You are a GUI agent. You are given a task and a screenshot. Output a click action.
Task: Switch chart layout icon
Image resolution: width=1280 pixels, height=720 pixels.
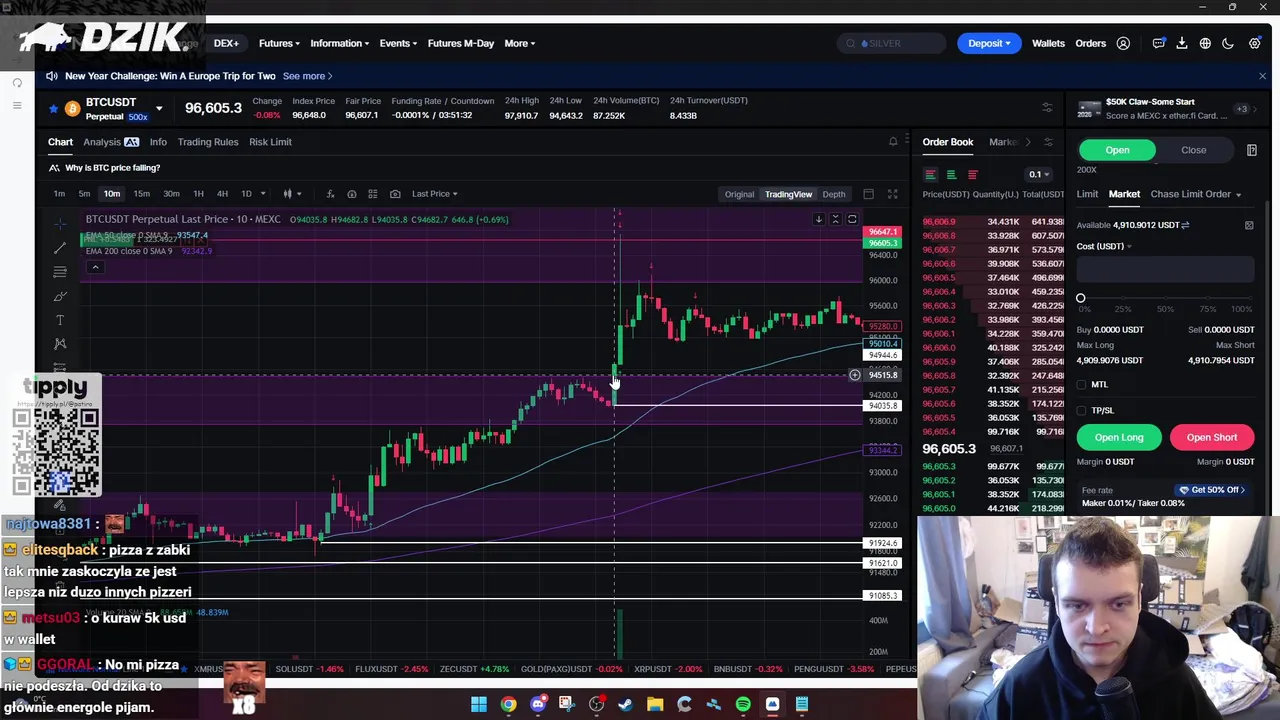[x=868, y=194]
